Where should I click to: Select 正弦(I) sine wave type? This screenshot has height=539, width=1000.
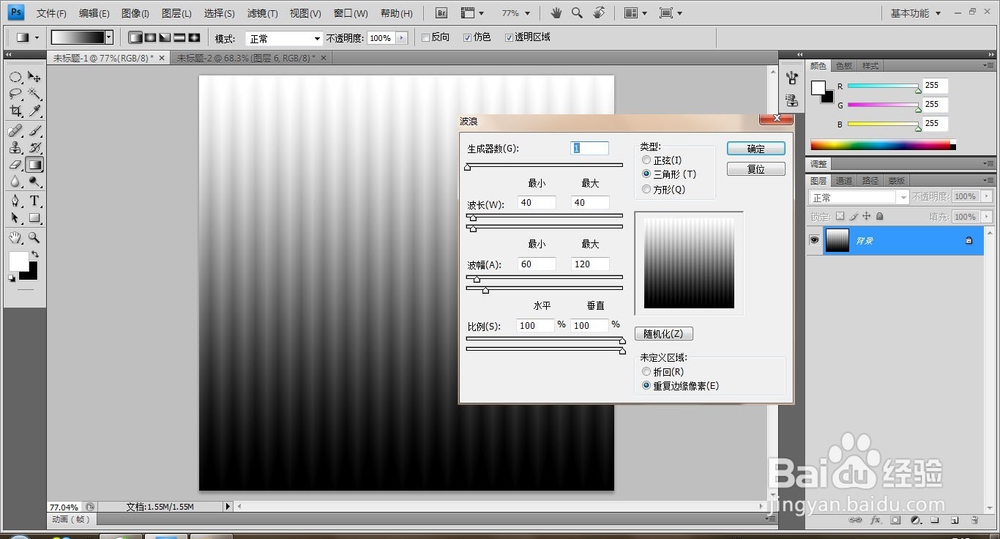(x=647, y=160)
